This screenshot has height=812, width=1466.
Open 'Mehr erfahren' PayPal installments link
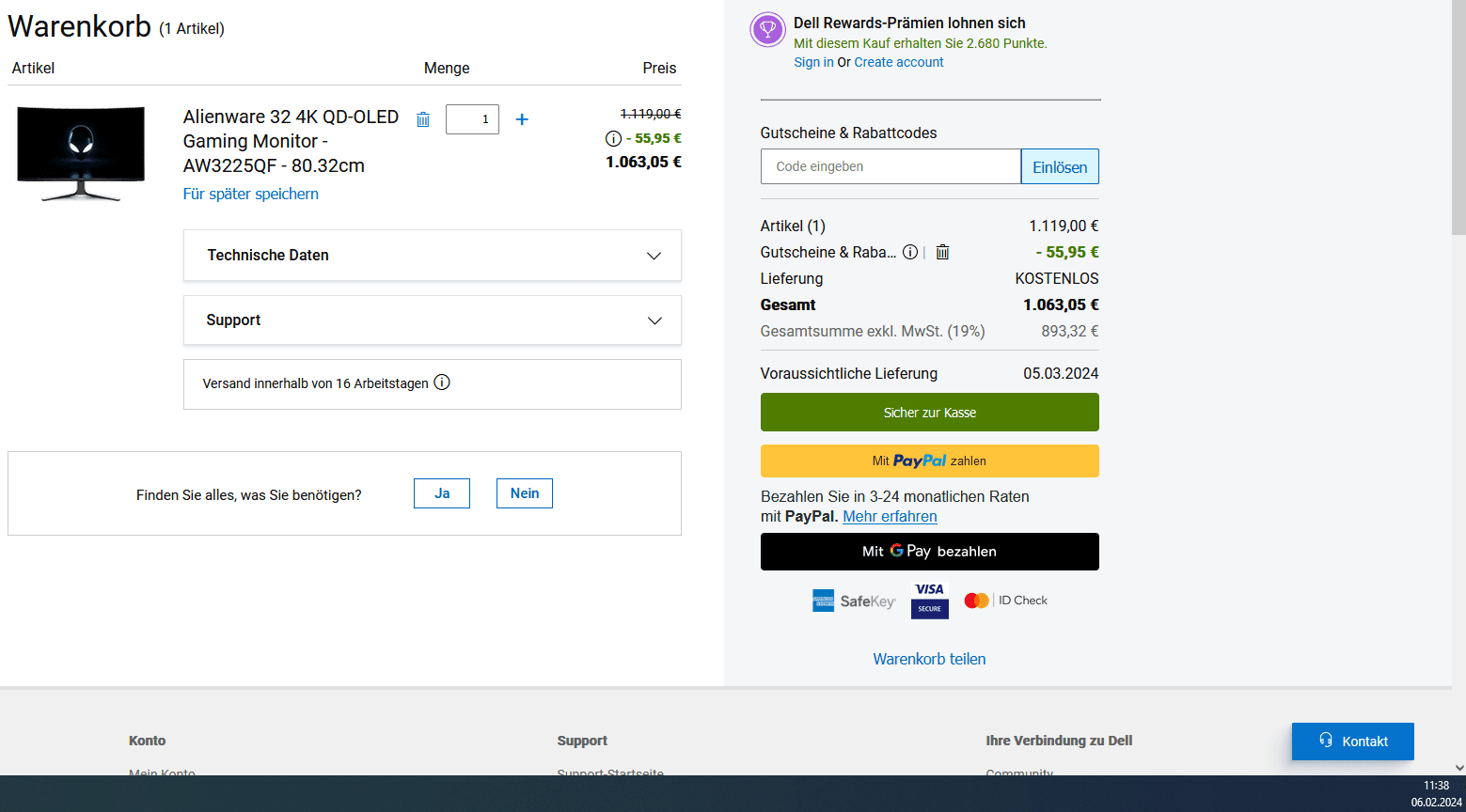[890, 516]
